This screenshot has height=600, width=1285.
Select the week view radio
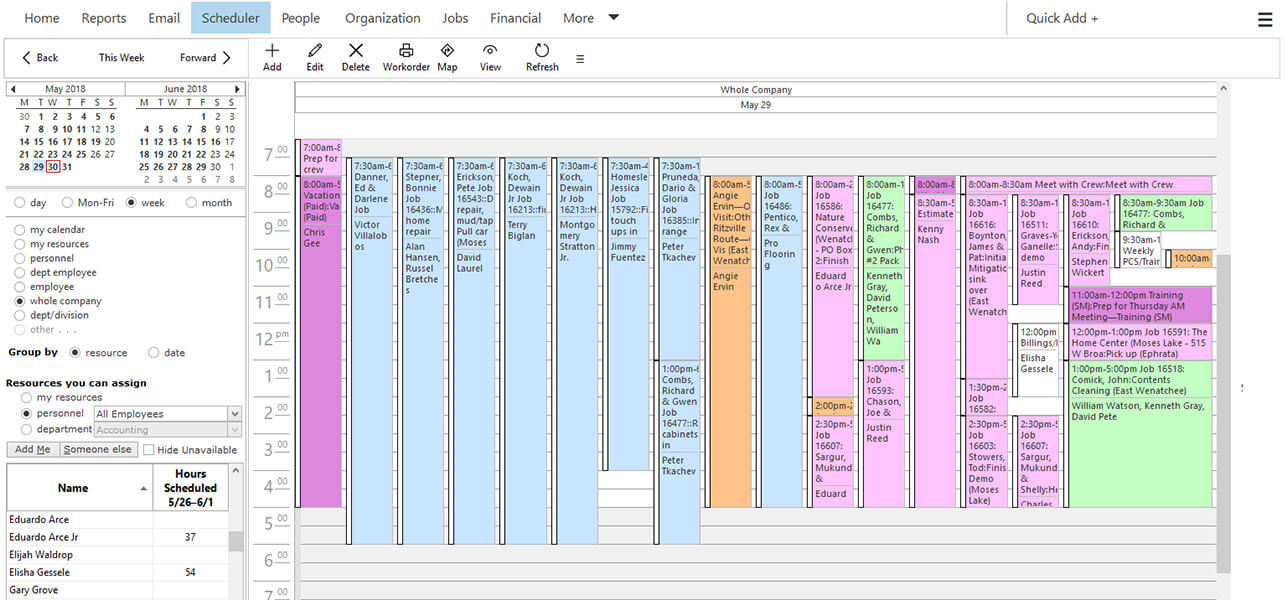(x=132, y=203)
